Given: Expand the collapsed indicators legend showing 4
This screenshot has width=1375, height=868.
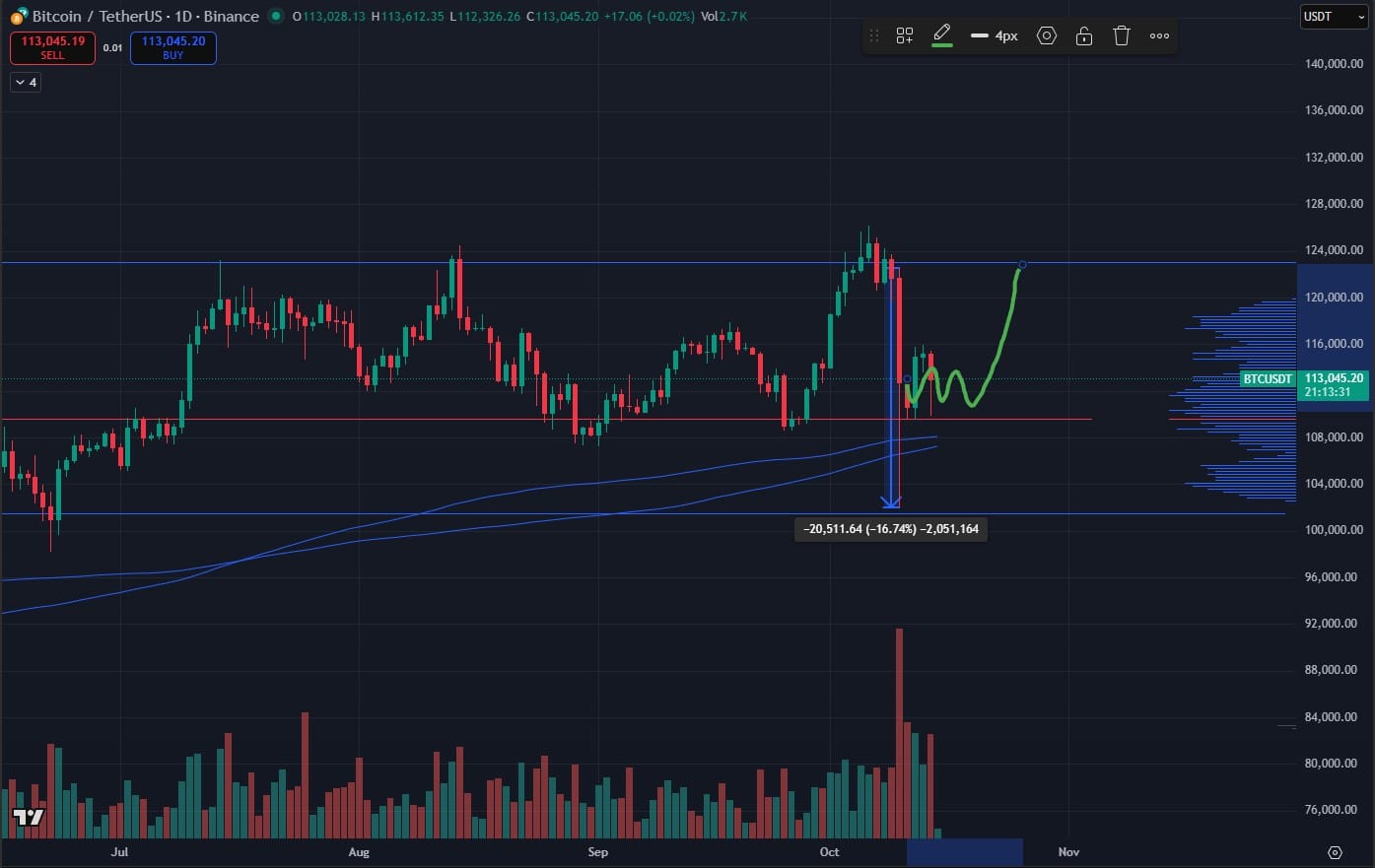Looking at the screenshot, I should [27, 83].
